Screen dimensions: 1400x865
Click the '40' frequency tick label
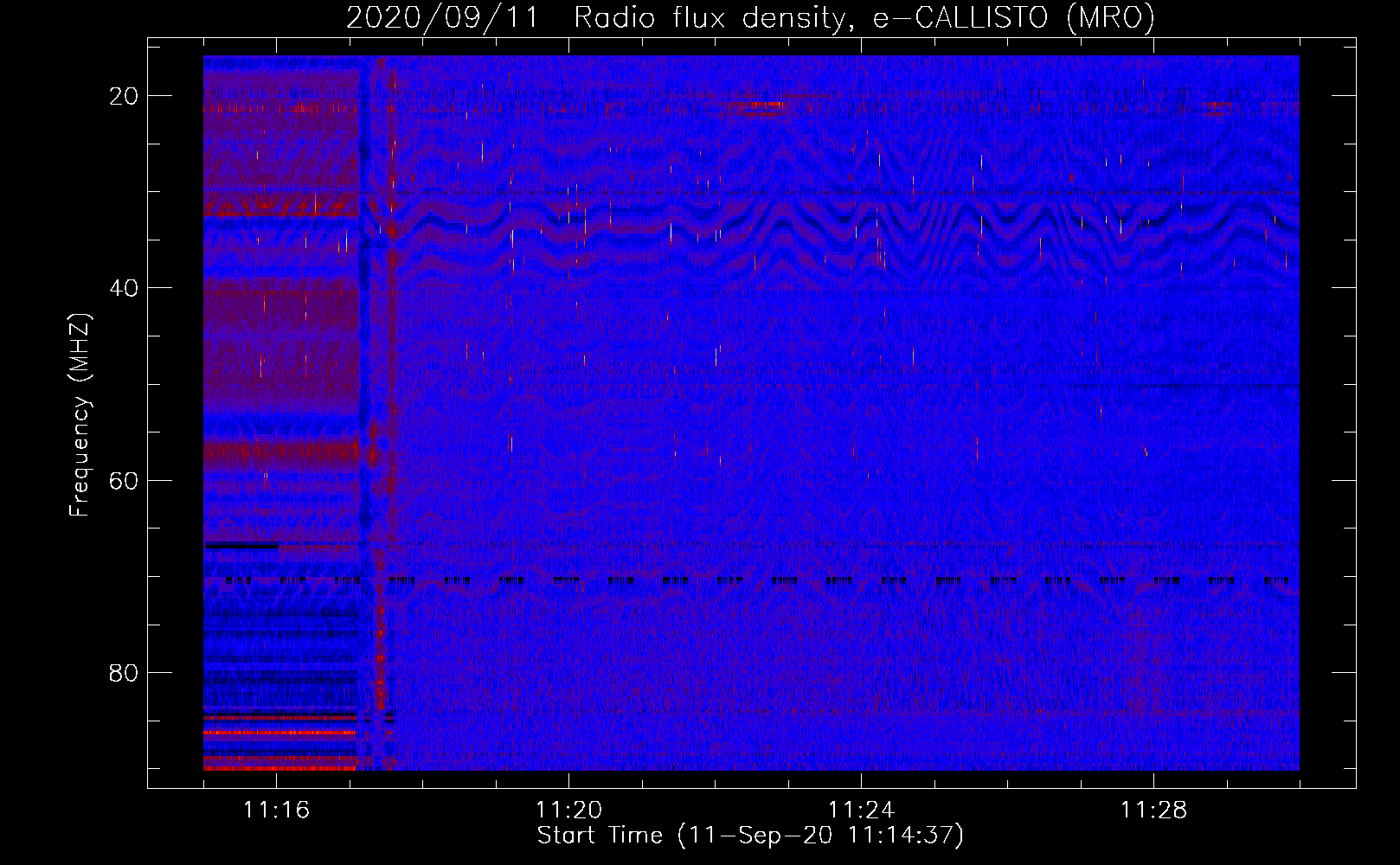pos(124,288)
